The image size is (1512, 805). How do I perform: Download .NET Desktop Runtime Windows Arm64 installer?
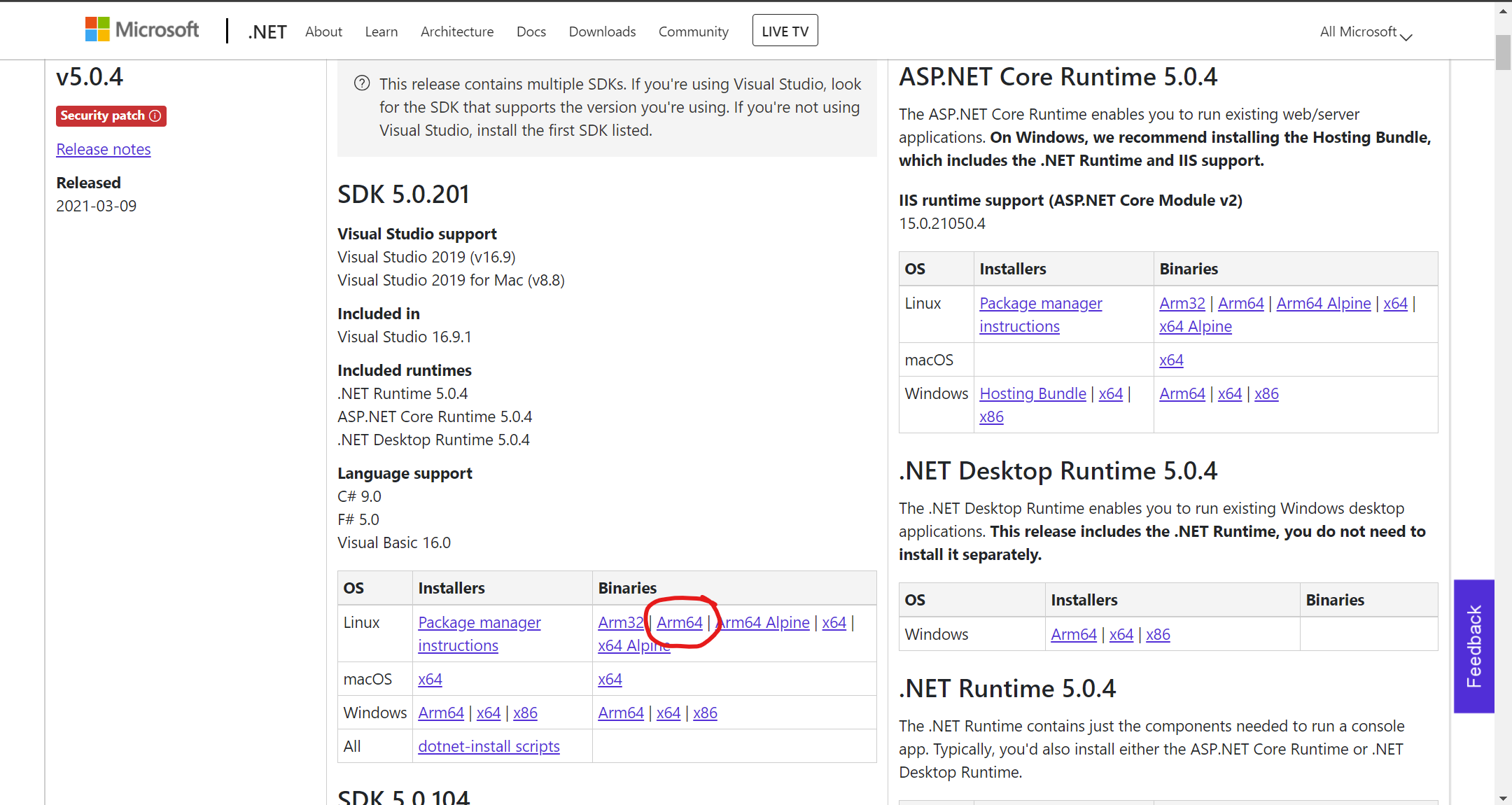pyautogui.click(x=1074, y=634)
